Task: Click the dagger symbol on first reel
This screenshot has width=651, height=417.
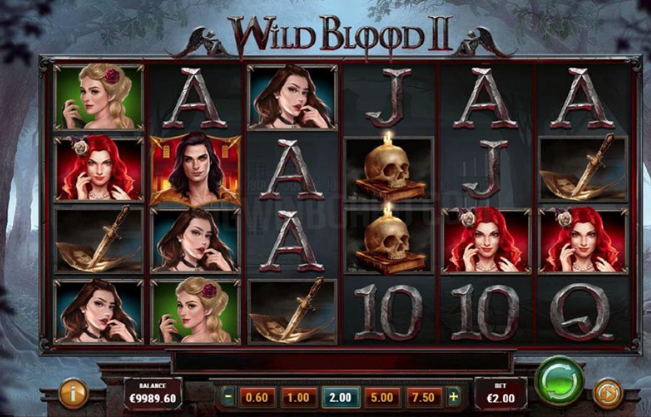Action: pos(99,240)
